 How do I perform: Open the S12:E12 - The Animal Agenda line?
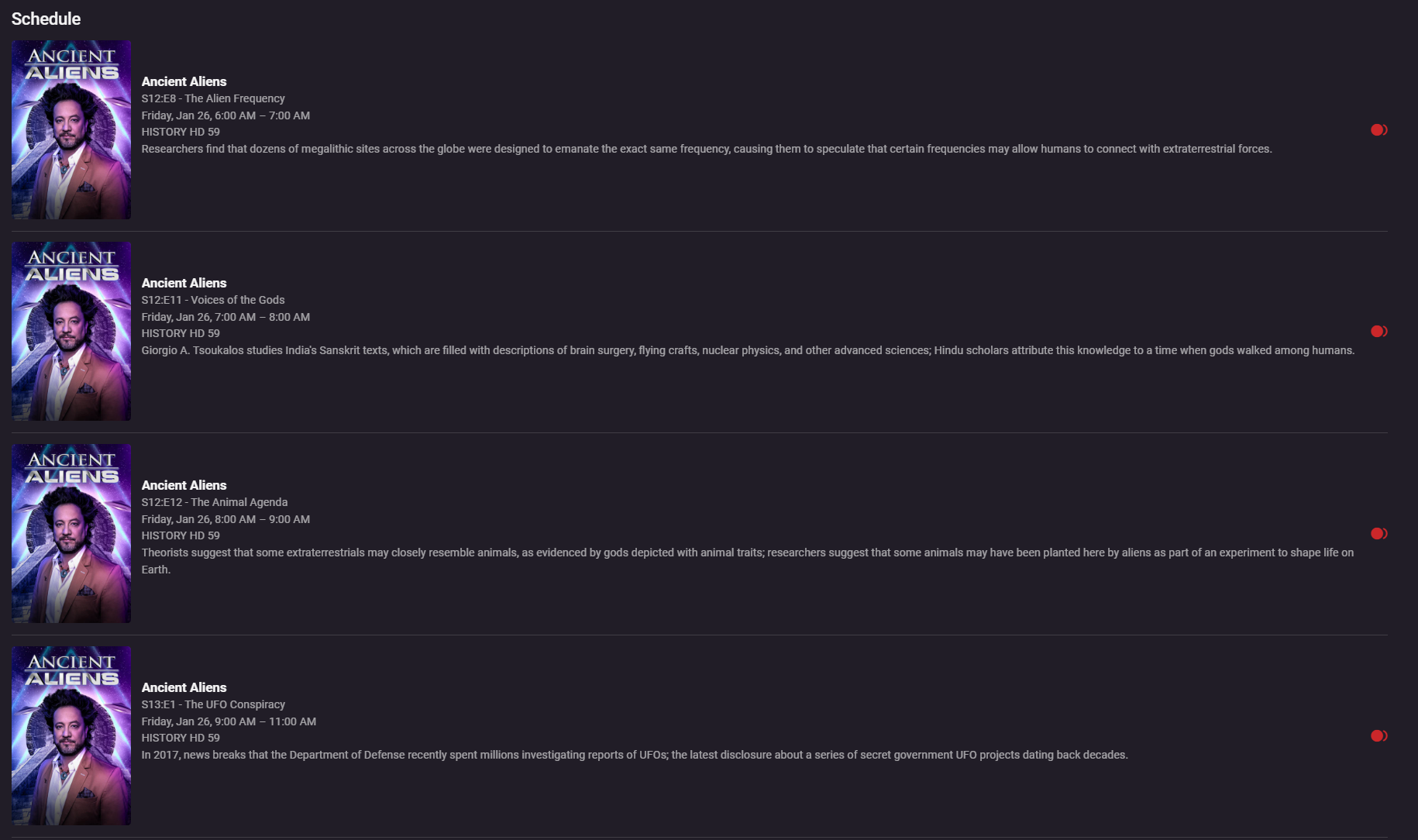pos(215,502)
